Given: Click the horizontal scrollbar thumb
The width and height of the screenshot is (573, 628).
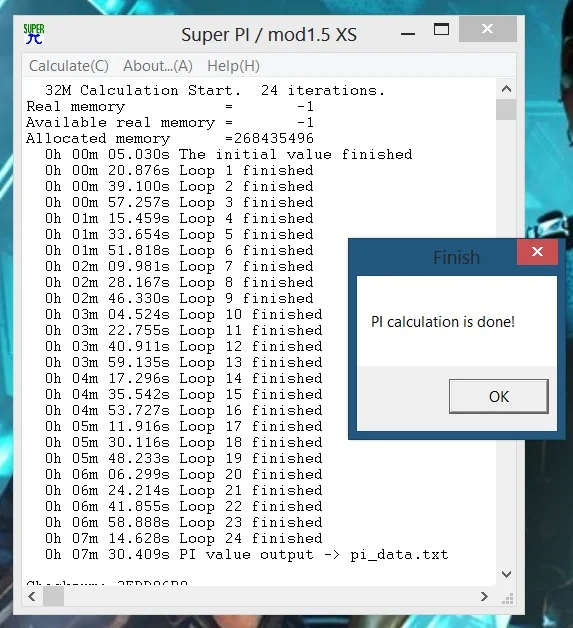Looking at the screenshot, I should pyautogui.click(x=53, y=597).
